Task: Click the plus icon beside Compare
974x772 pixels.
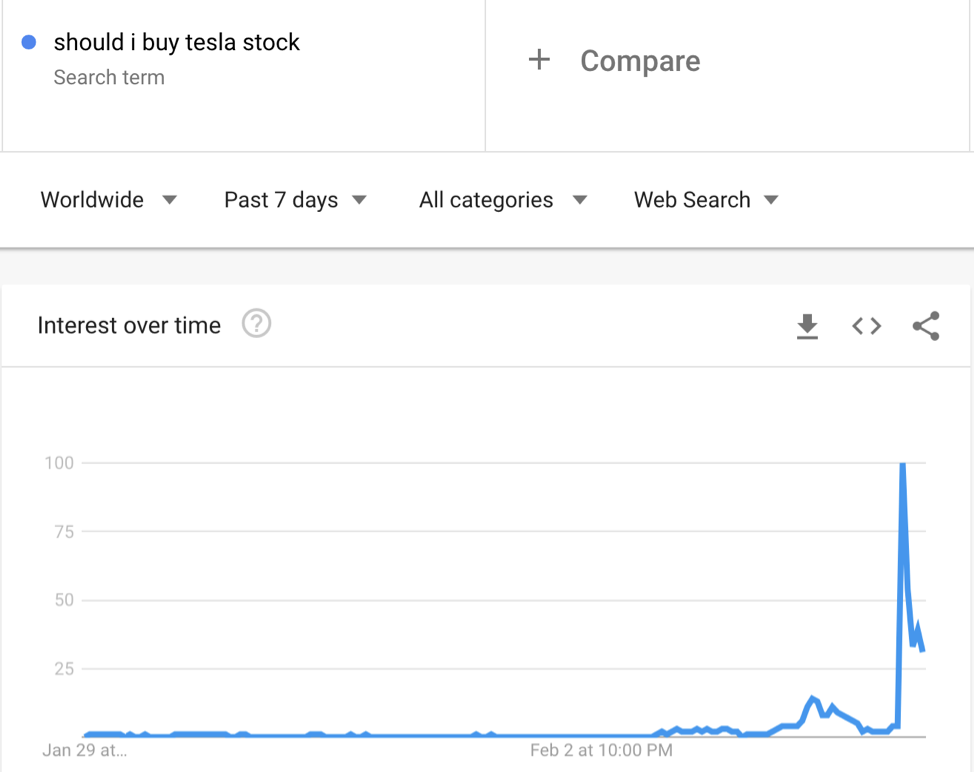Action: (x=539, y=60)
